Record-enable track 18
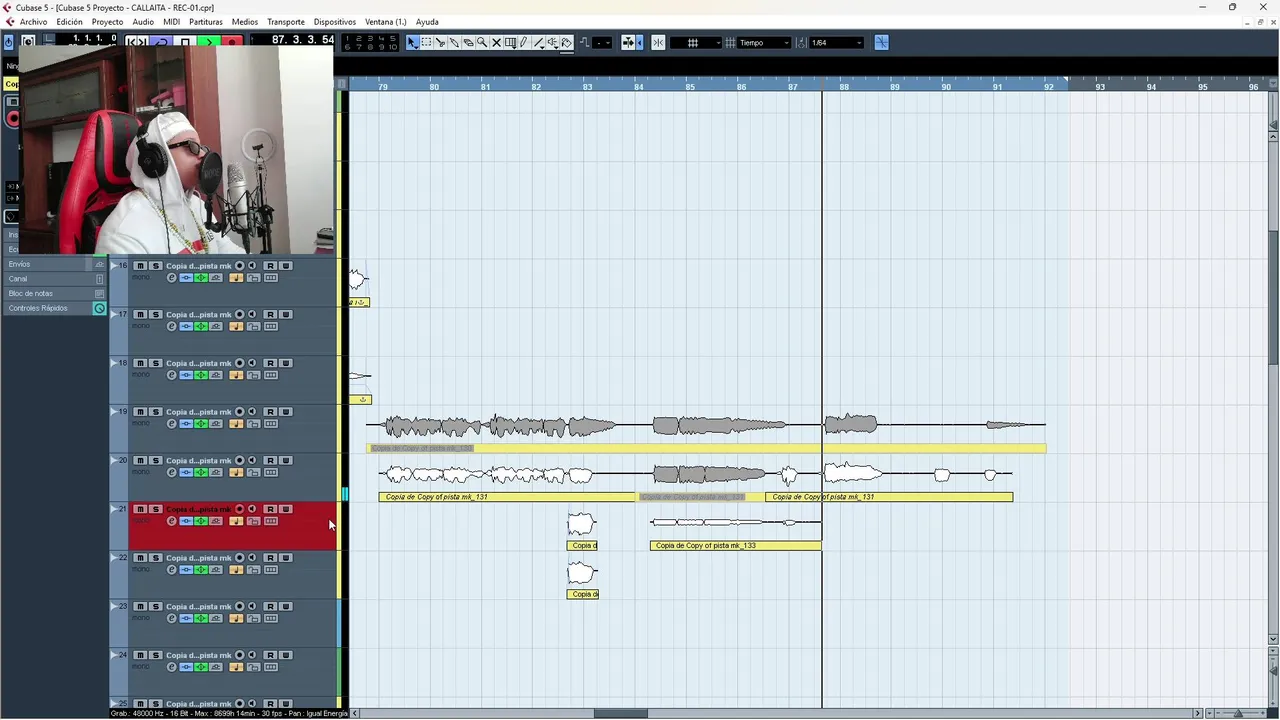The image size is (1280, 720). click(x=239, y=363)
